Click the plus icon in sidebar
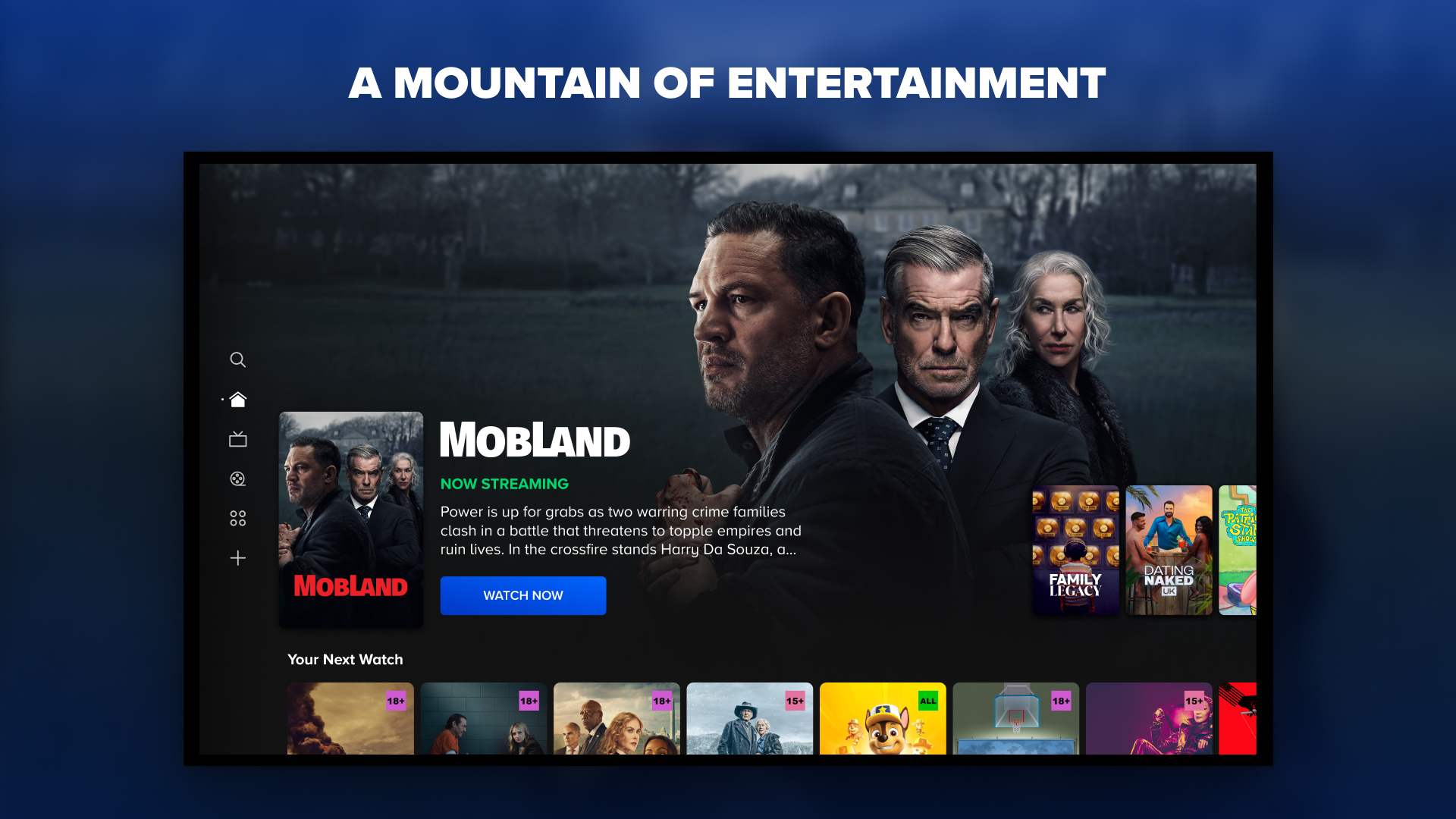 coord(237,558)
